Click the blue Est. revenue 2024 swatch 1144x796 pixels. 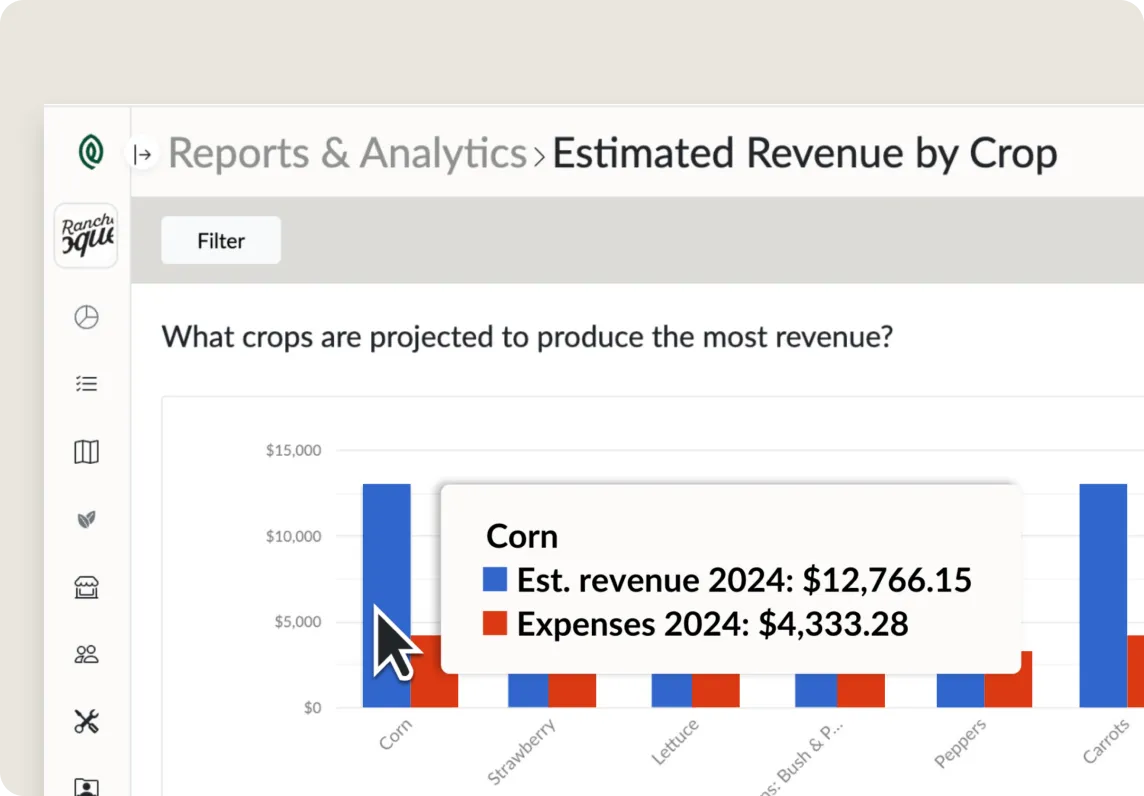pos(496,580)
